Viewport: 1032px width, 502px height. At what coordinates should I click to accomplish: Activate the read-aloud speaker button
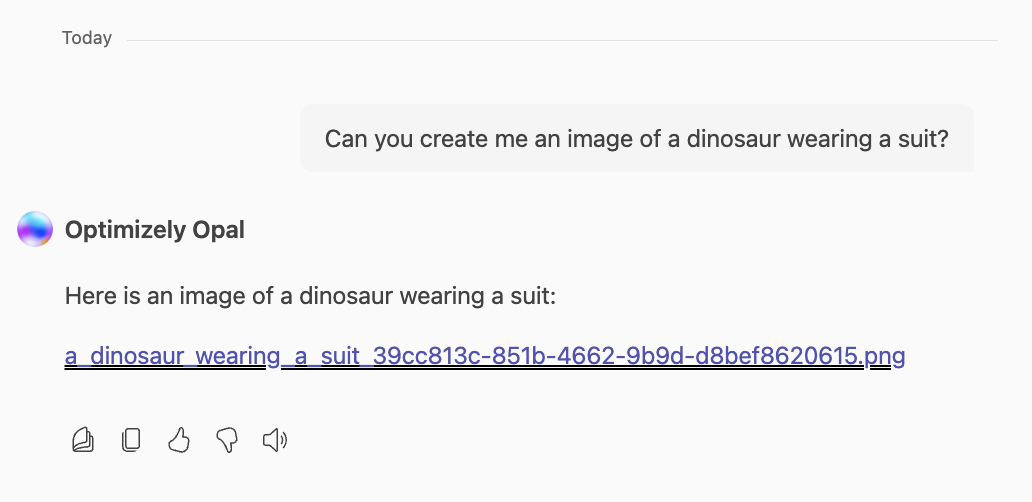[x=274, y=440]
